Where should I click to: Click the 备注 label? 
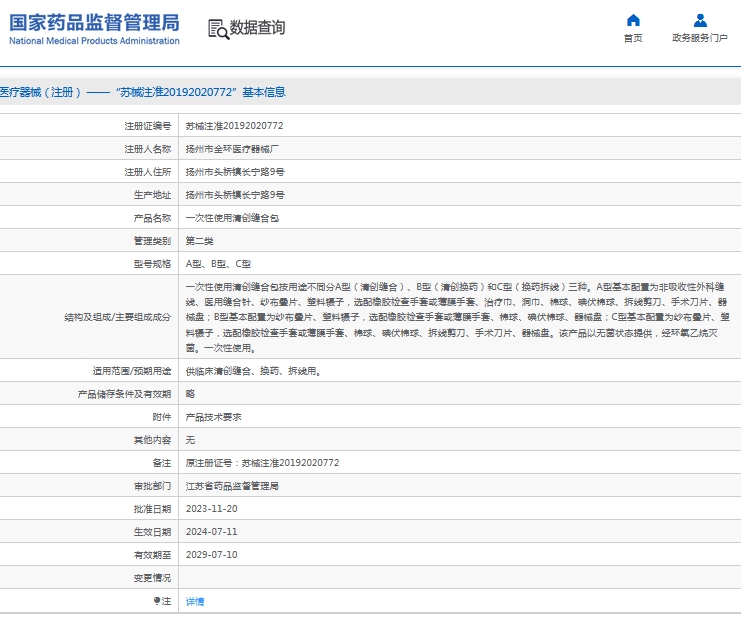pos(162,463)
